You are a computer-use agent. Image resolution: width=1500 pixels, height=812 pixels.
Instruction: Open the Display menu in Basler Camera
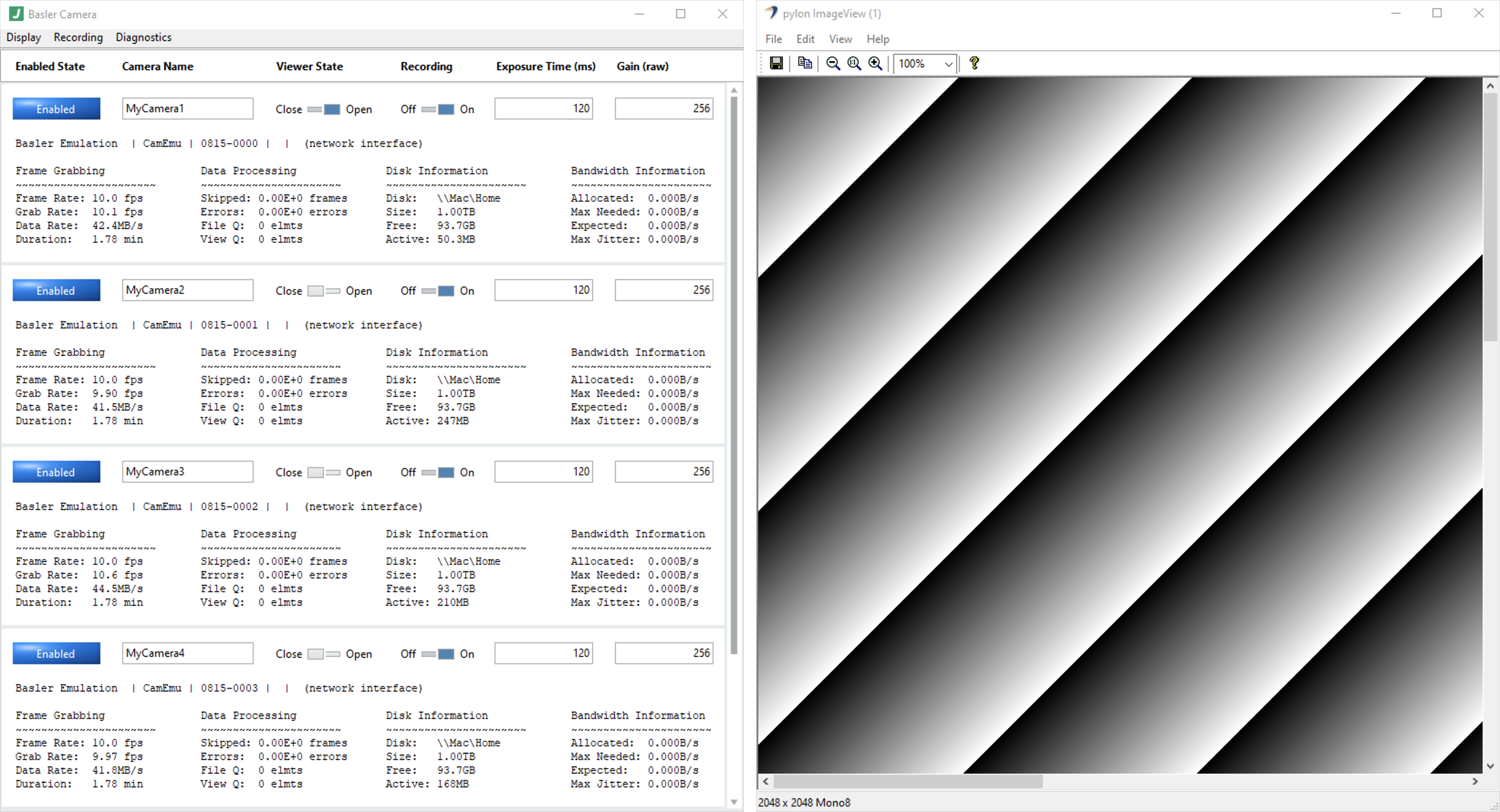point(23,37)
